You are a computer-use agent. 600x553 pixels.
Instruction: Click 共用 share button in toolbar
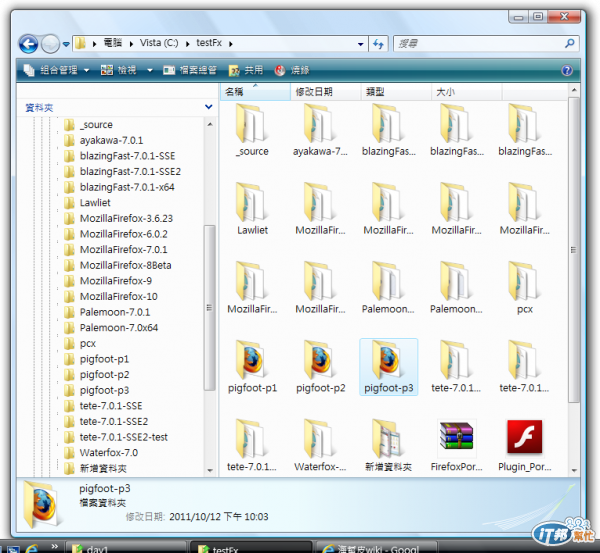[x=246, y=70]
